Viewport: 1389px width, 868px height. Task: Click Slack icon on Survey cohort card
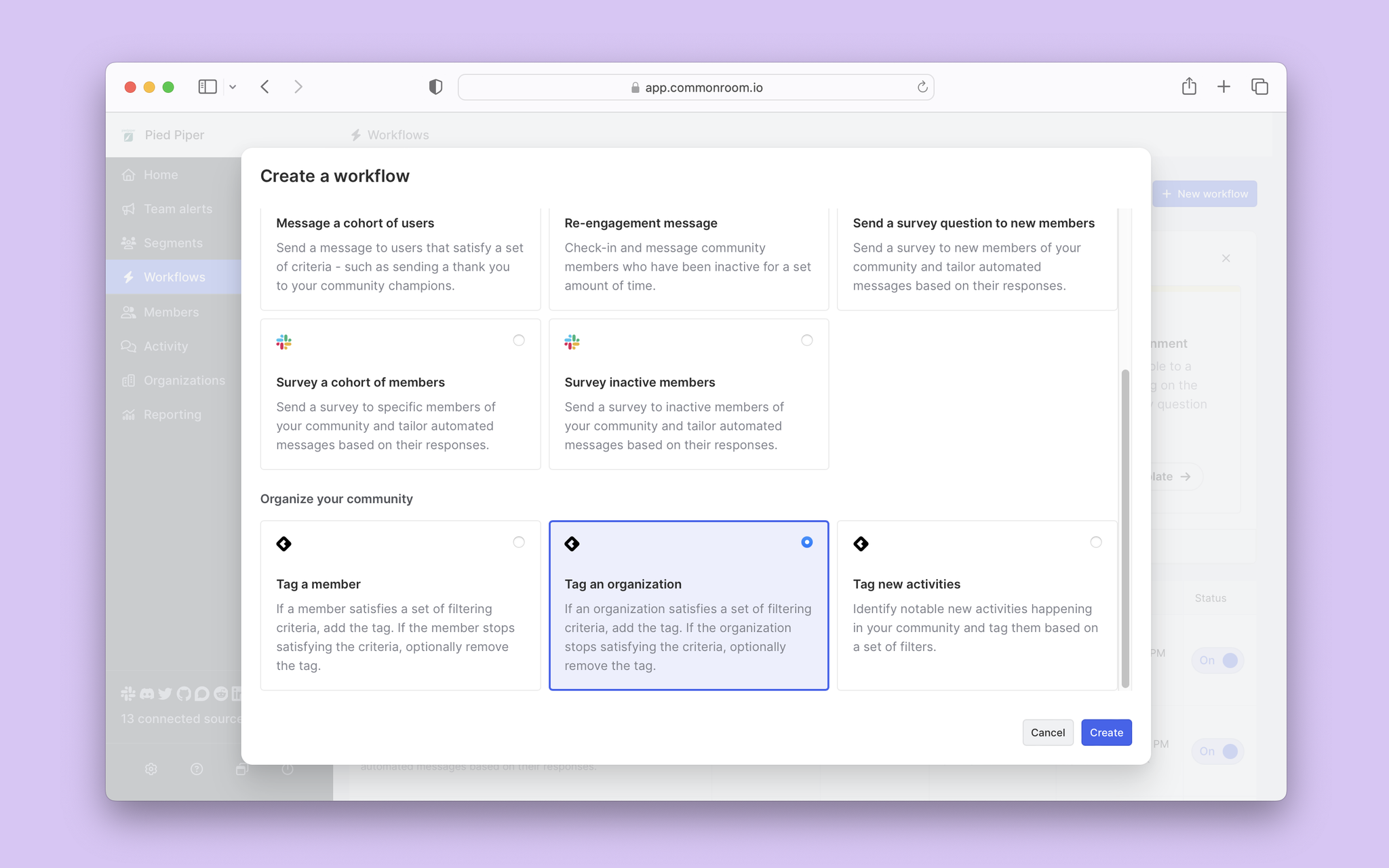(x=283, y=342)
